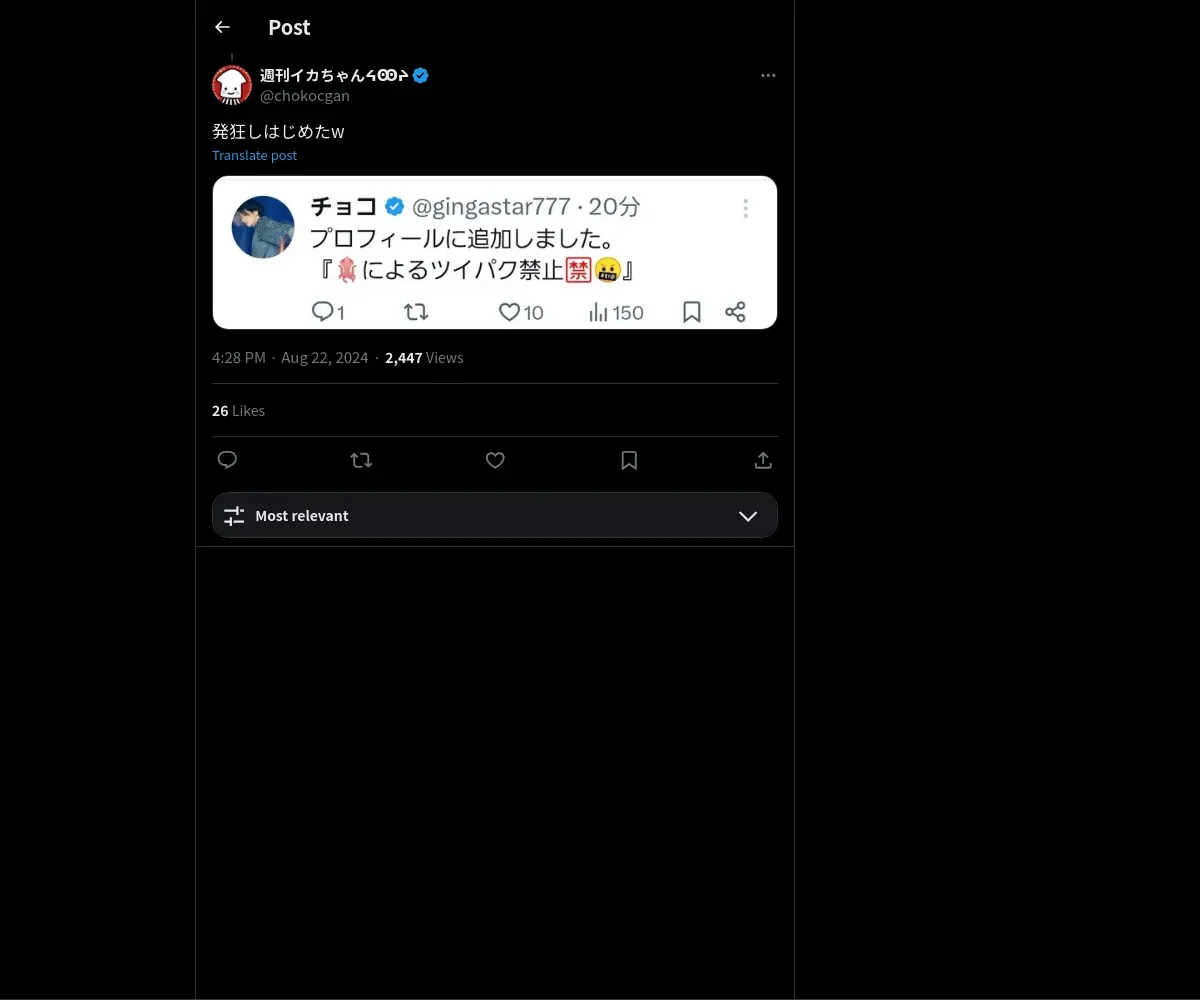Click the share upload icon
Image resolution: width=1200 pixels, height=1000 pixels.
point(763,460)
